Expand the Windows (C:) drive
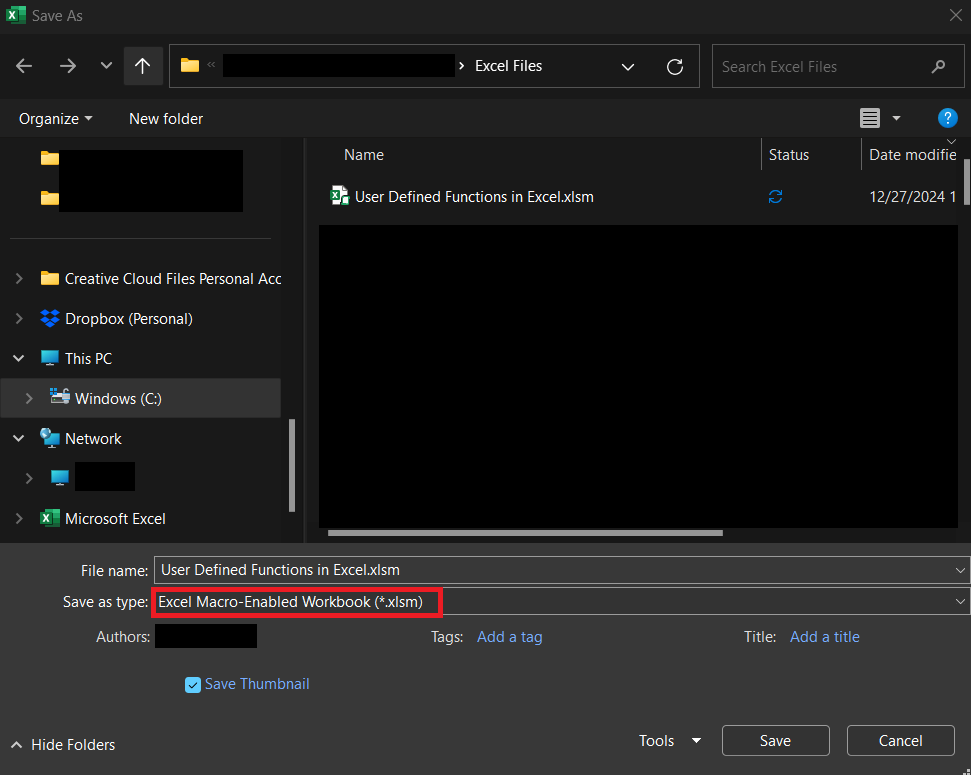 [29, 398]
